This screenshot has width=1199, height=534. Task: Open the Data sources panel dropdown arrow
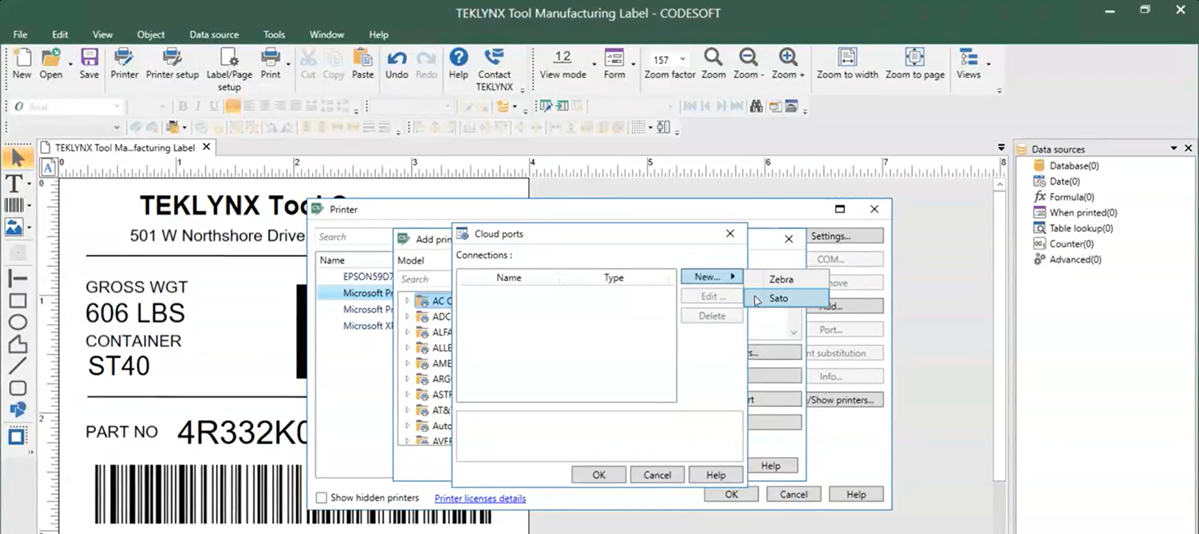click(x=1174, y=148)
